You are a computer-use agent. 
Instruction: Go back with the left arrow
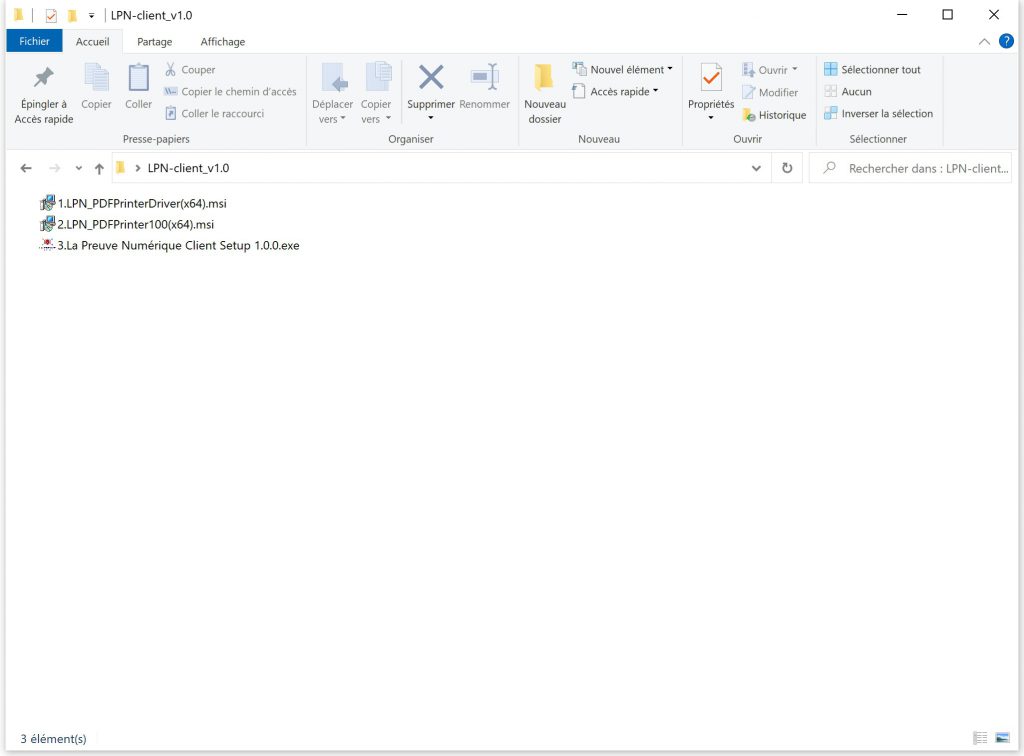pos(26,168)
